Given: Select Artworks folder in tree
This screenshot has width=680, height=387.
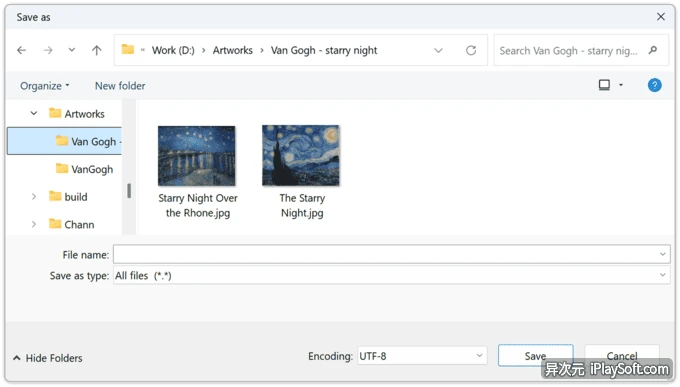Looking at the screenshot, I should coord(77,114).
